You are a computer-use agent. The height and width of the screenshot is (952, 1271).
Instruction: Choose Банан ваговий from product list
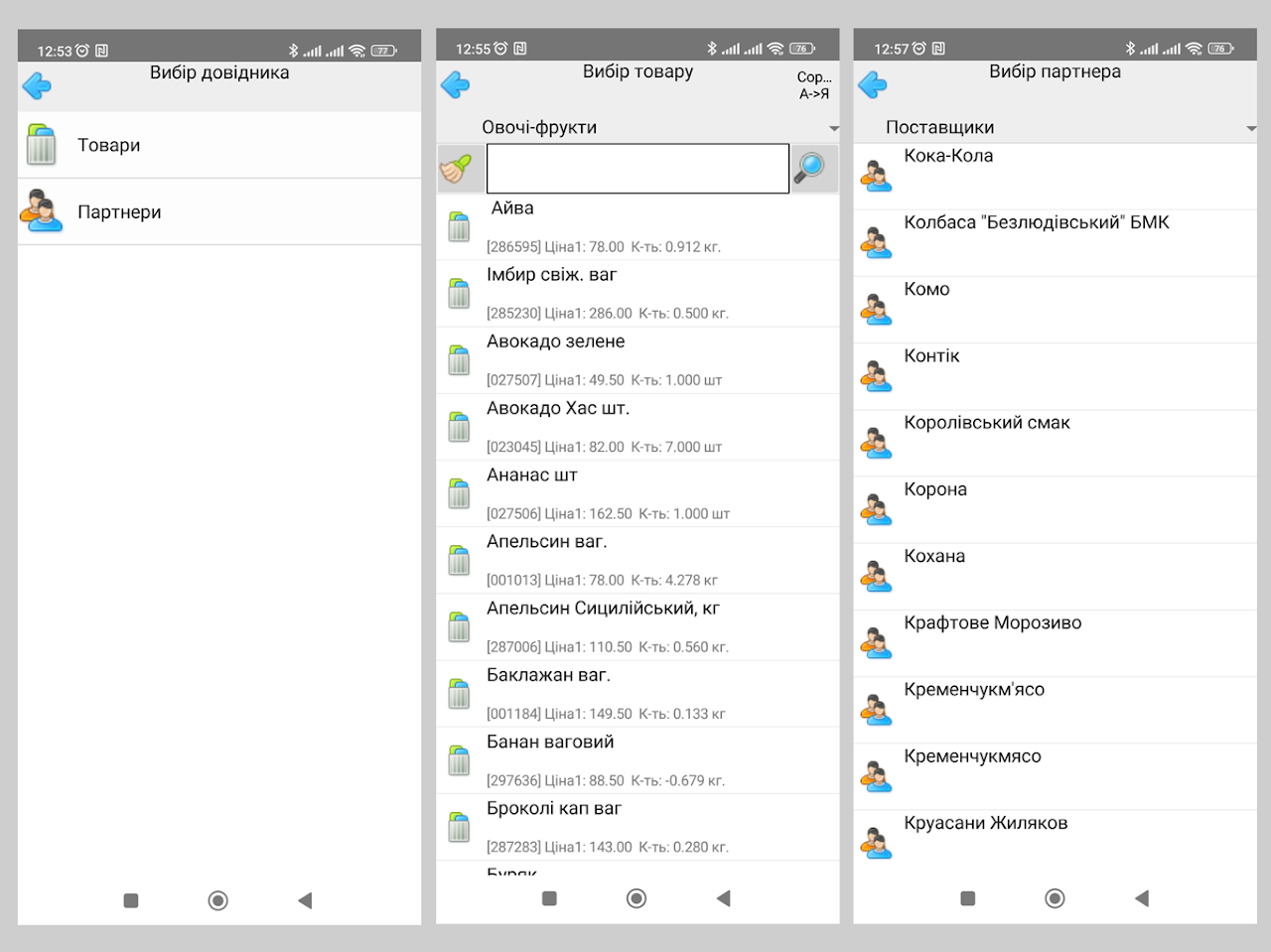click(x=637, y=761)
